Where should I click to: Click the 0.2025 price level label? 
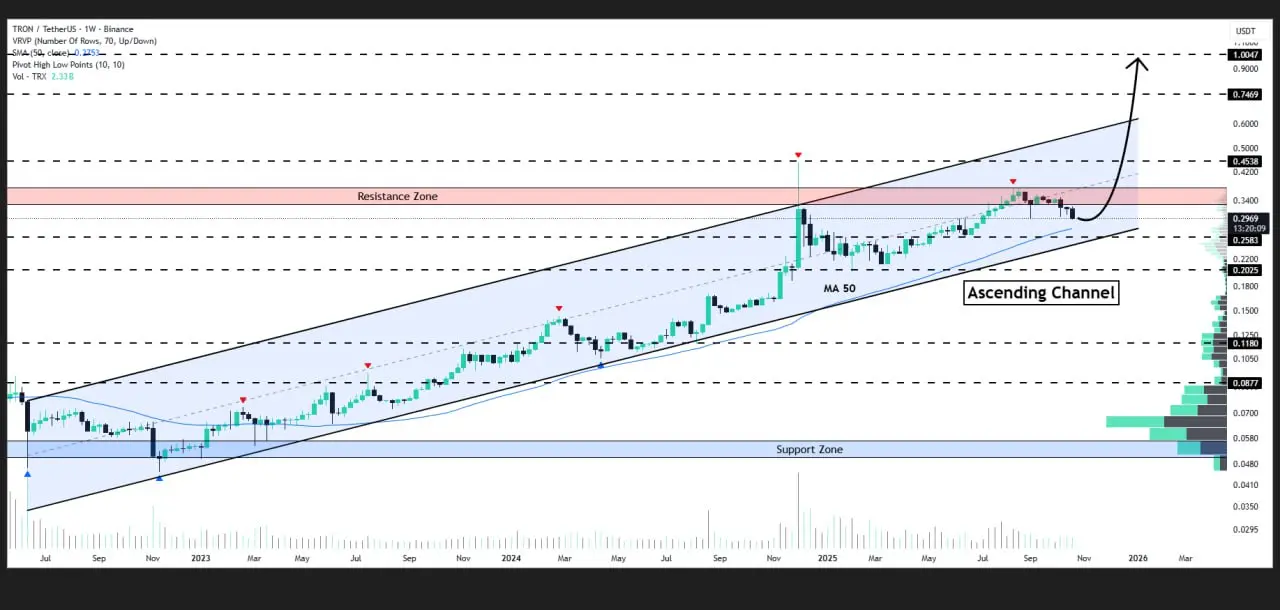1246,269
